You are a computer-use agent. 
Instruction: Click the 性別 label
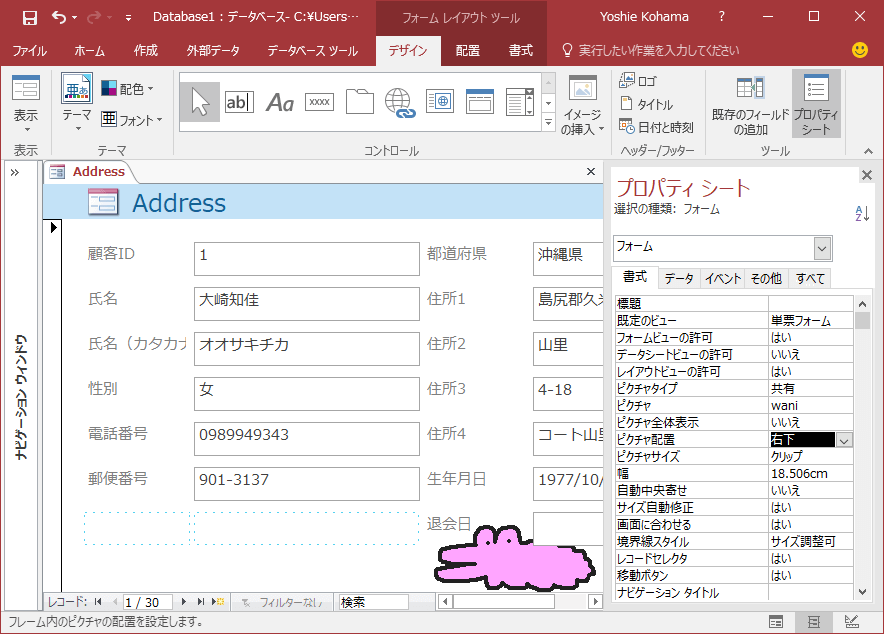[x=103, y=388]
